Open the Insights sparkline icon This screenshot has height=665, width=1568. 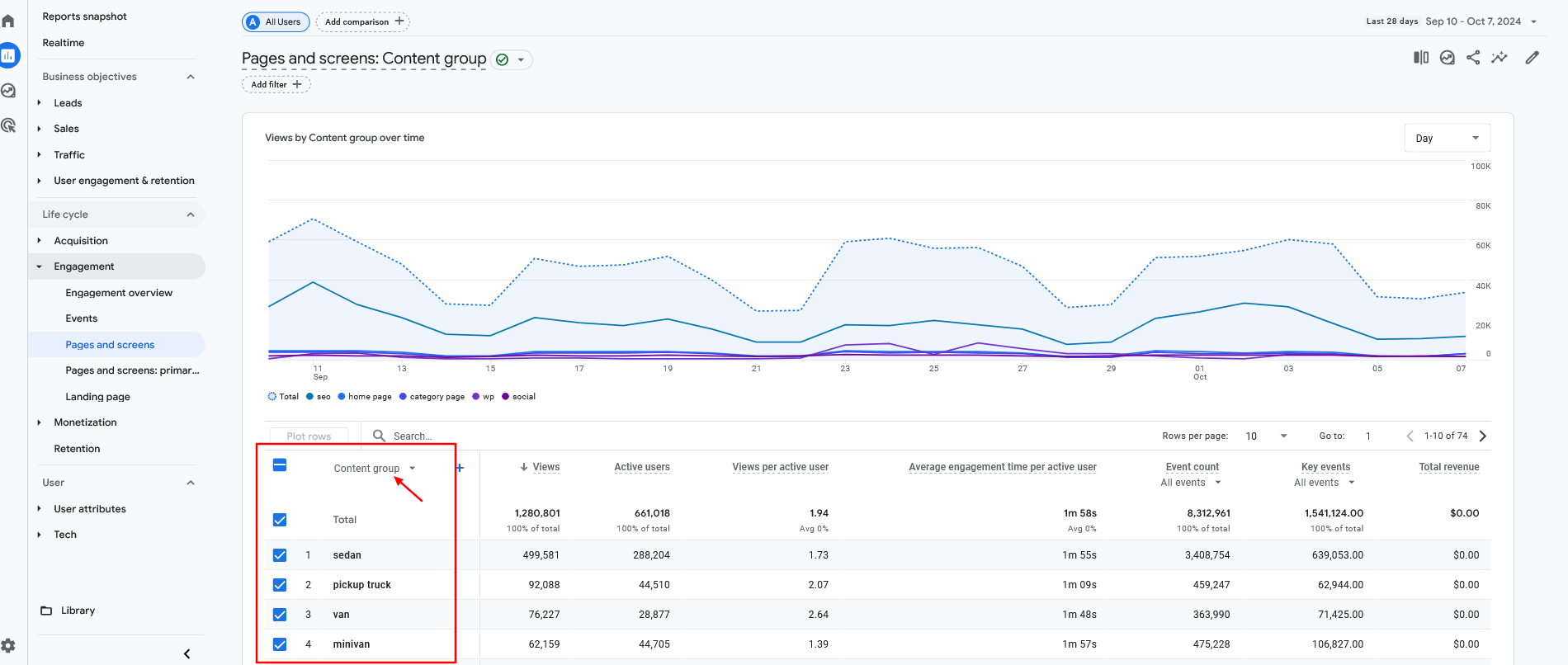pos(1500,58)
